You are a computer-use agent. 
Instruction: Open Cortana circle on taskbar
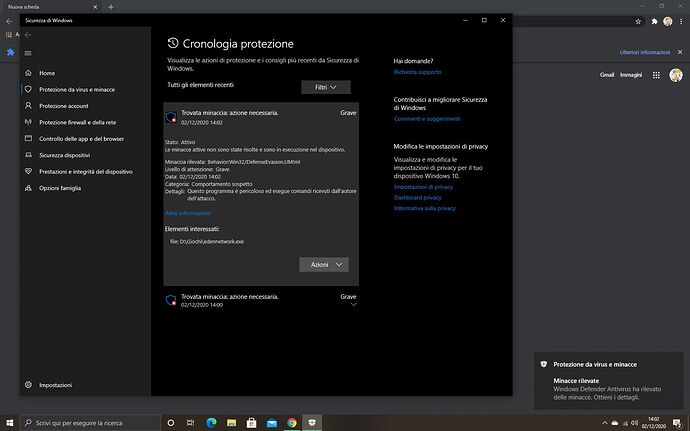[171, 423]
